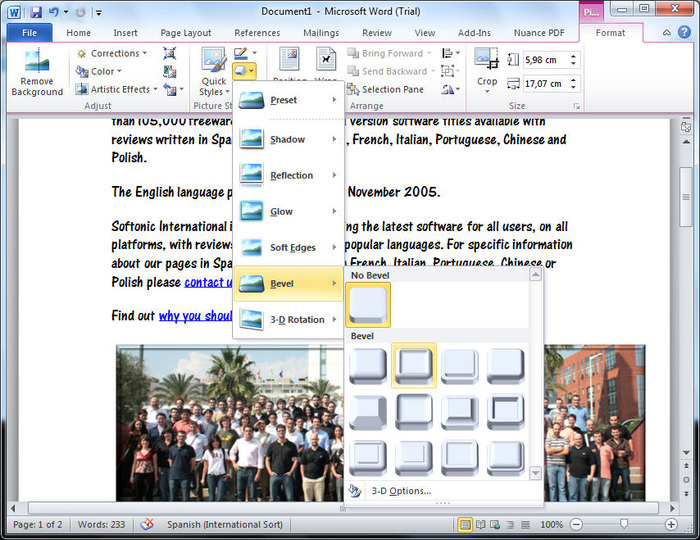Select Full Screen Reading view button
Screen dimensions: 700x540
(480, 524)
